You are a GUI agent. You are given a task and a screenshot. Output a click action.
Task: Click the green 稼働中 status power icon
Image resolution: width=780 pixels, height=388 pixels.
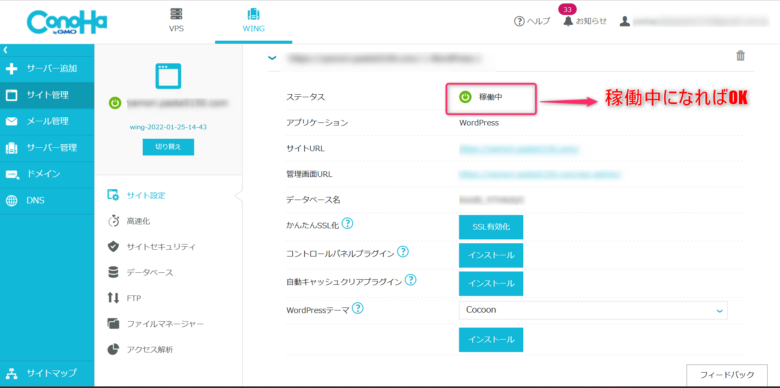click(465, 97)
